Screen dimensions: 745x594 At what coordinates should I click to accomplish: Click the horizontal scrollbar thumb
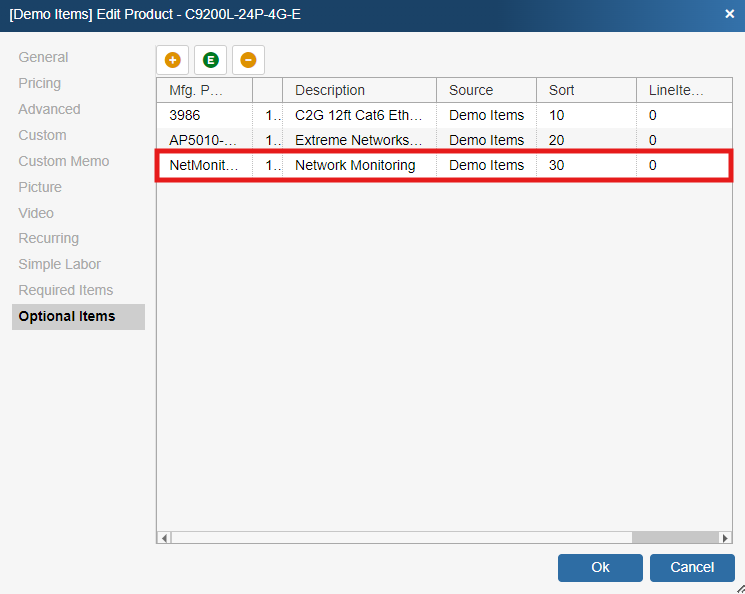(400, 538)
